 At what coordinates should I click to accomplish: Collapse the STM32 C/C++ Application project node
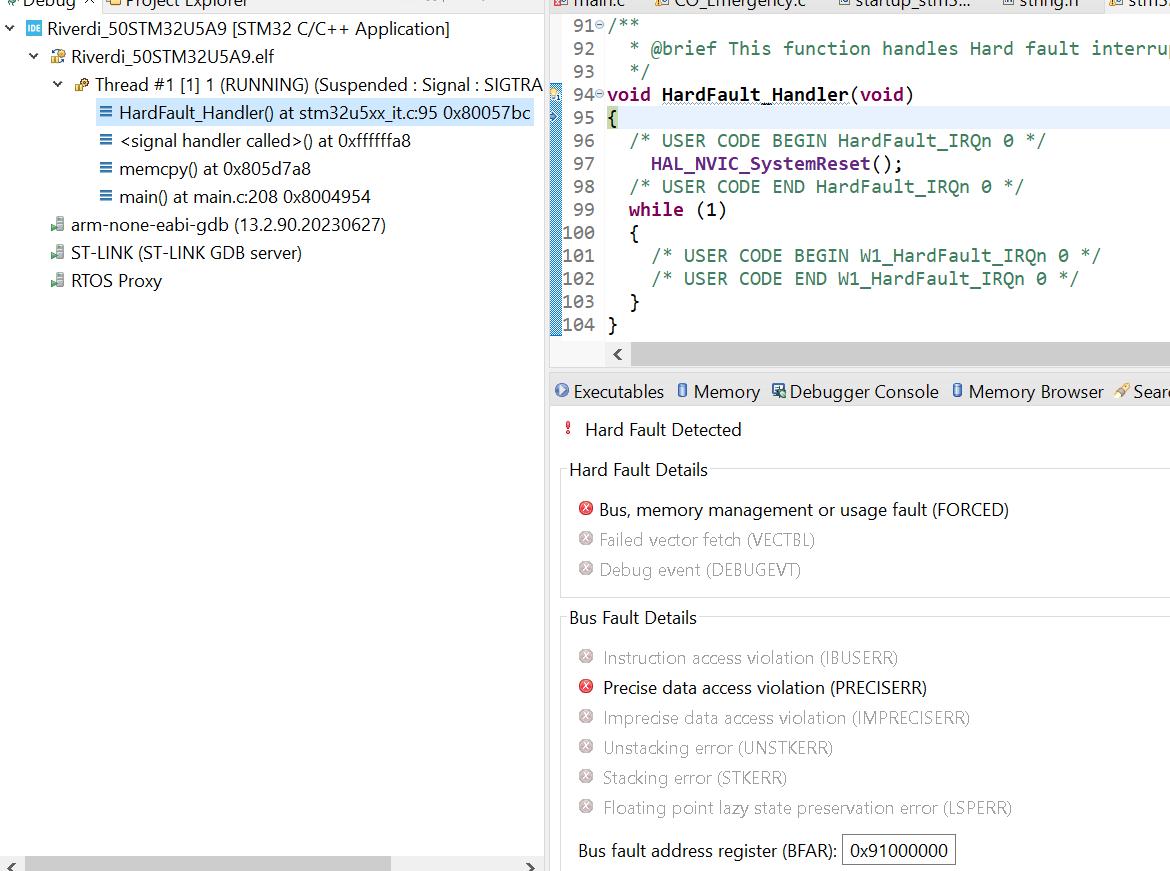point(10,28)
